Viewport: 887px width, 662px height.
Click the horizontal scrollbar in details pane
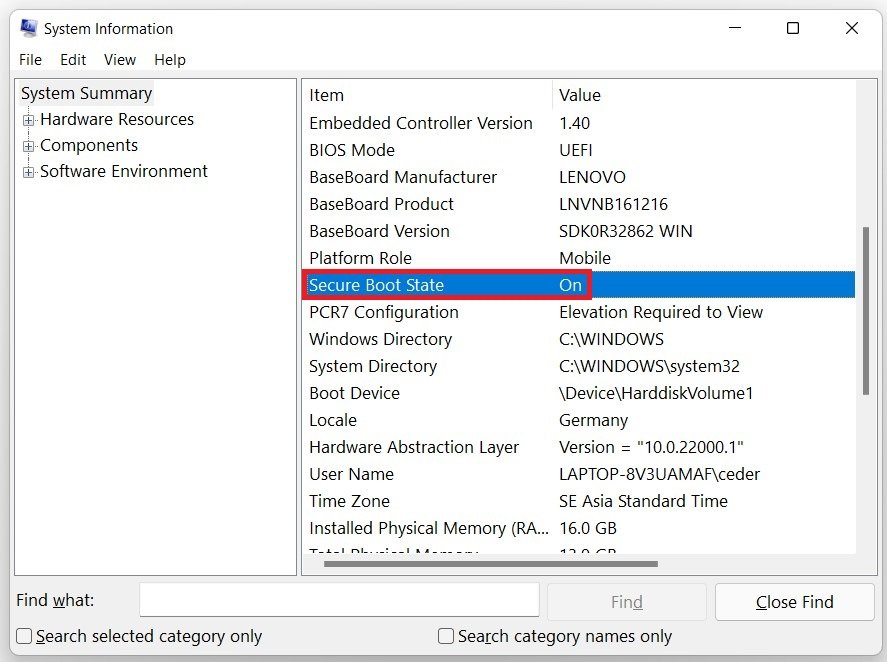[490, 563]
